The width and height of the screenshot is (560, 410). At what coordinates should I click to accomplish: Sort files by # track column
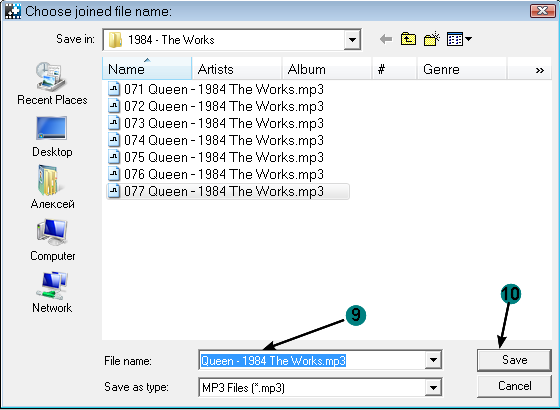pos(395,69)
